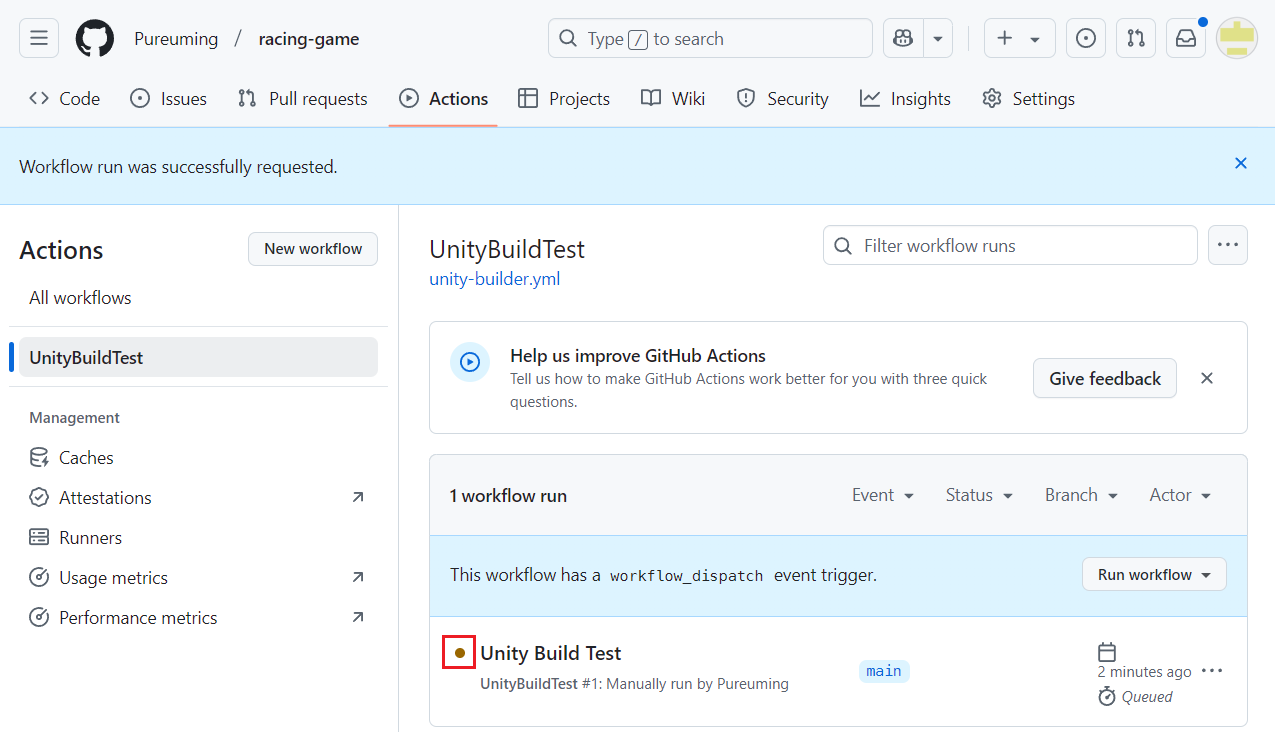Click the play icon in feedback card
This screenshot has height=732, width=1275.
[x=470, y=362]
